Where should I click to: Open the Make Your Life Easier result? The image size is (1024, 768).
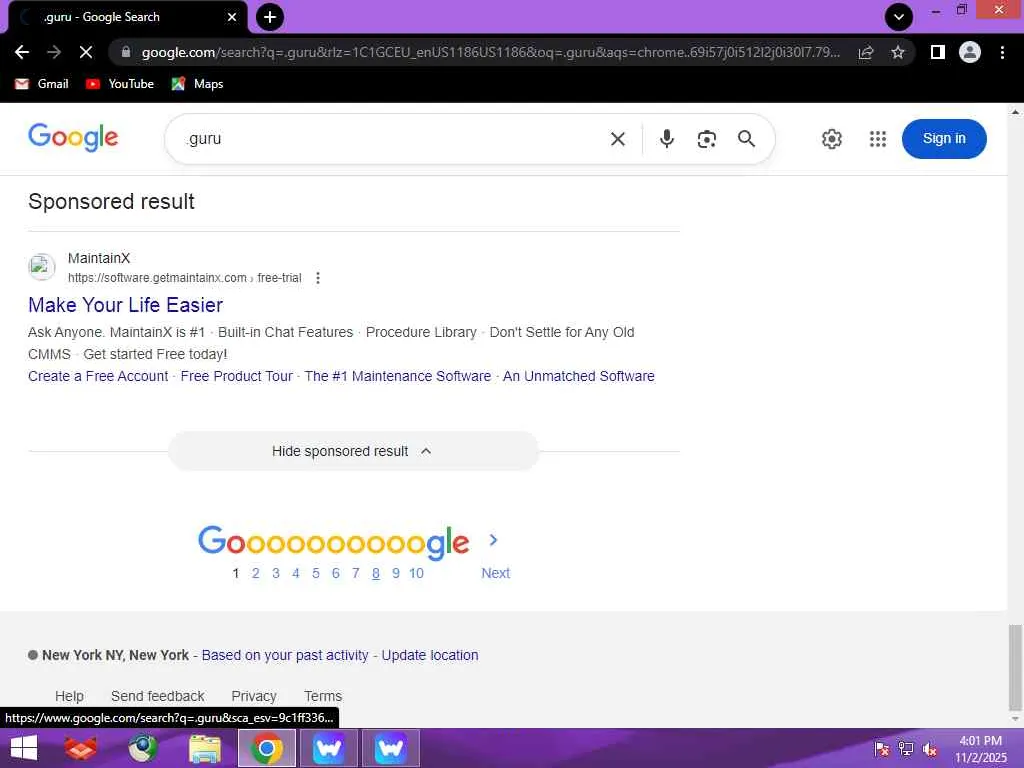pyautogui.click(x=125, y=305)
